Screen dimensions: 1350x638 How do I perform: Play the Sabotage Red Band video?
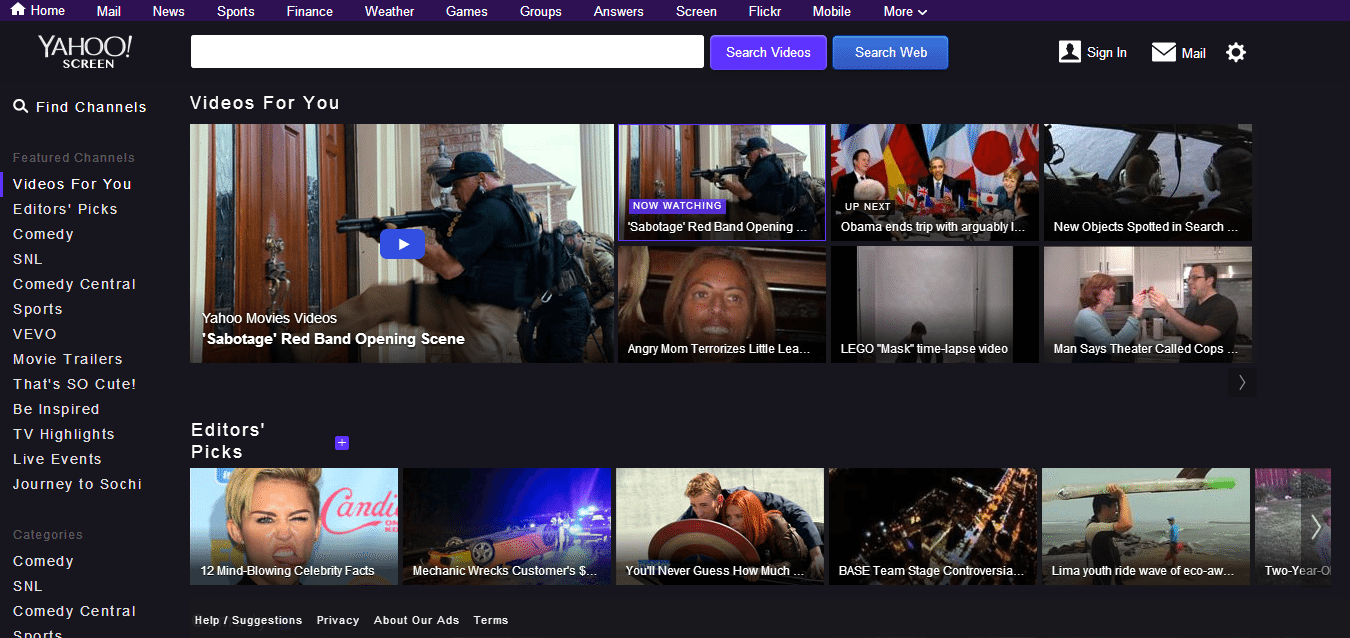pos(402,243)
